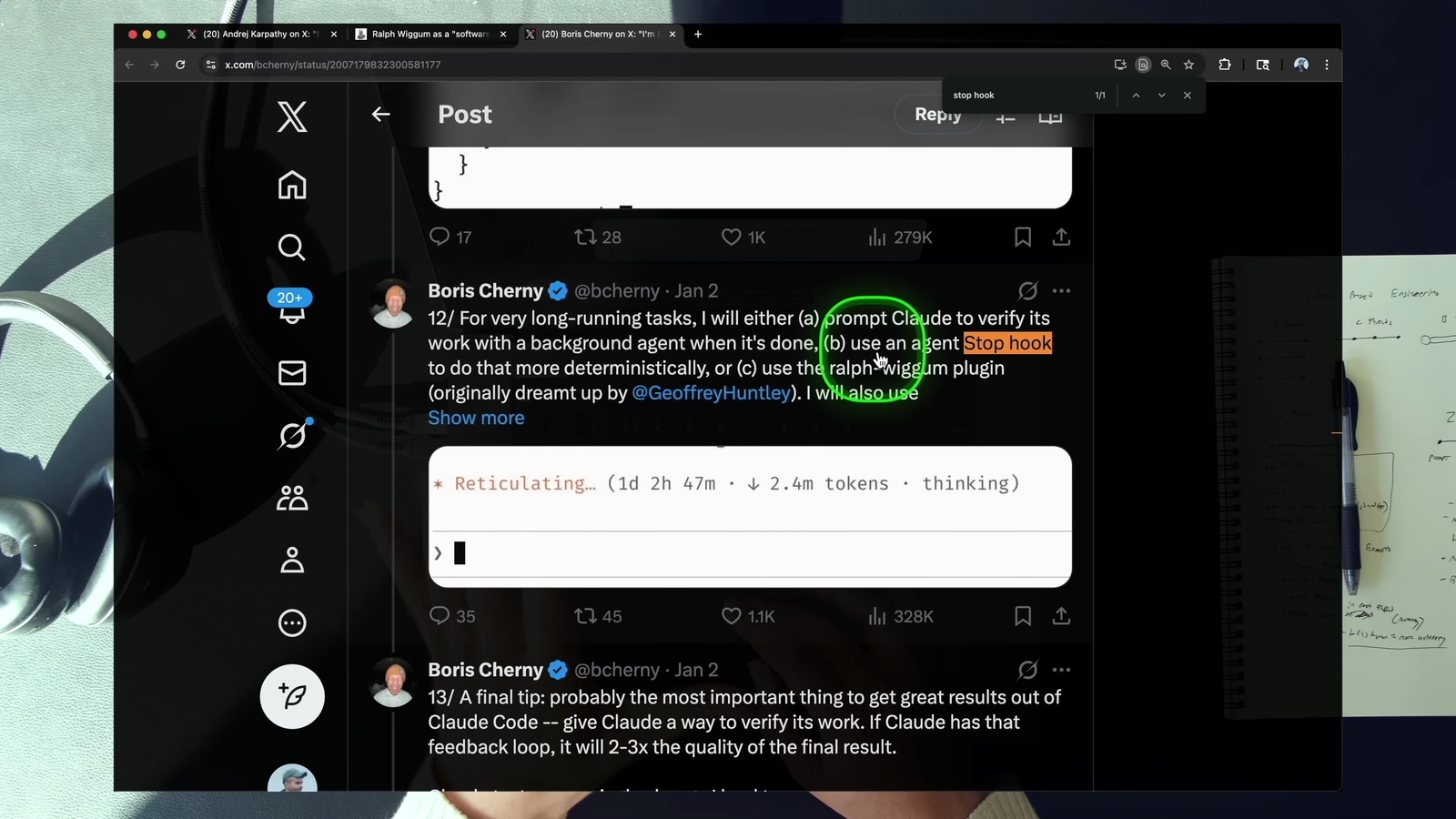This screenshot has width=1456, height=819.
Task: Open the X Home feed icon
Action: tap(292, 186)
